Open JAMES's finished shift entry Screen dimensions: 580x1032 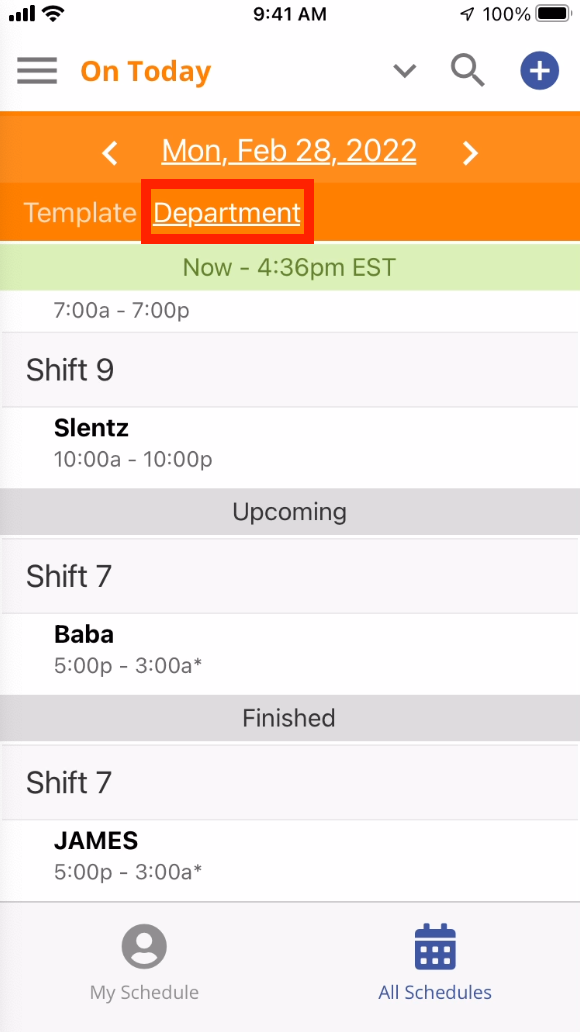pyautogui.click(x=290, y=860)
